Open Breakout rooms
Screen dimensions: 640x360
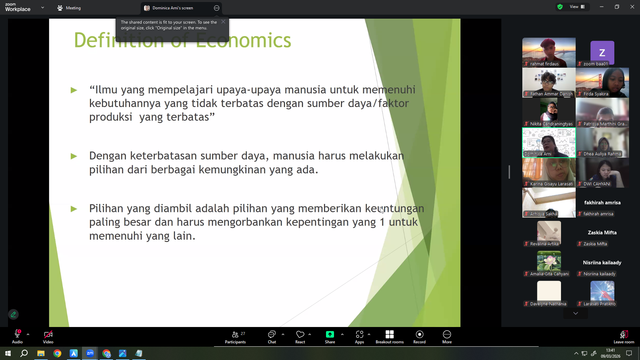[x=389, y=337]
